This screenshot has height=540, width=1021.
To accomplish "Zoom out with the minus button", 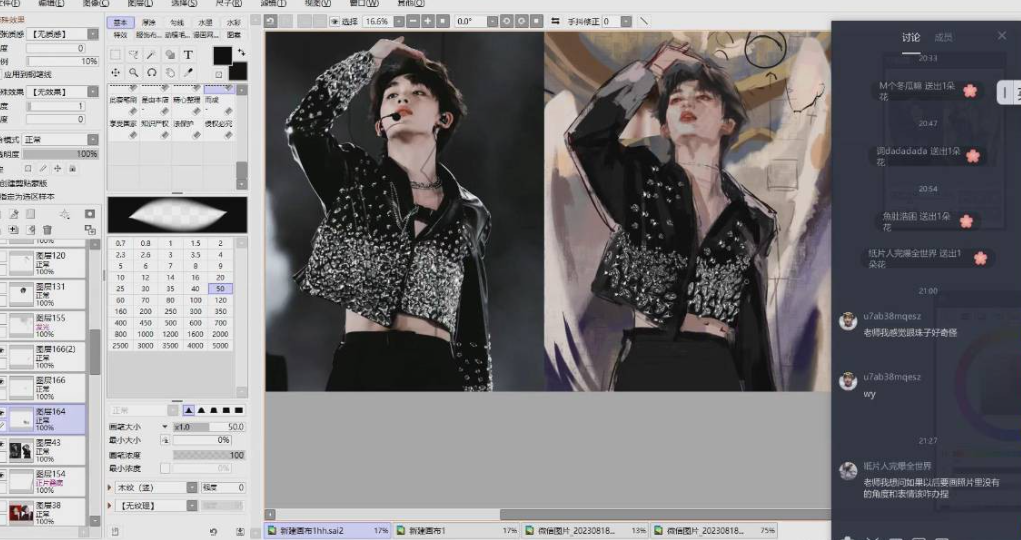I will coord(413,21).
